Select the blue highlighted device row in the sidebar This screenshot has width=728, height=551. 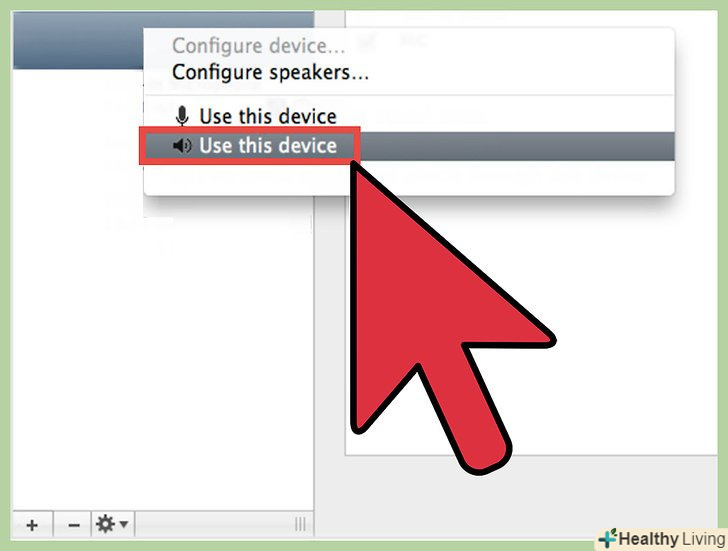tap(78, 41)
